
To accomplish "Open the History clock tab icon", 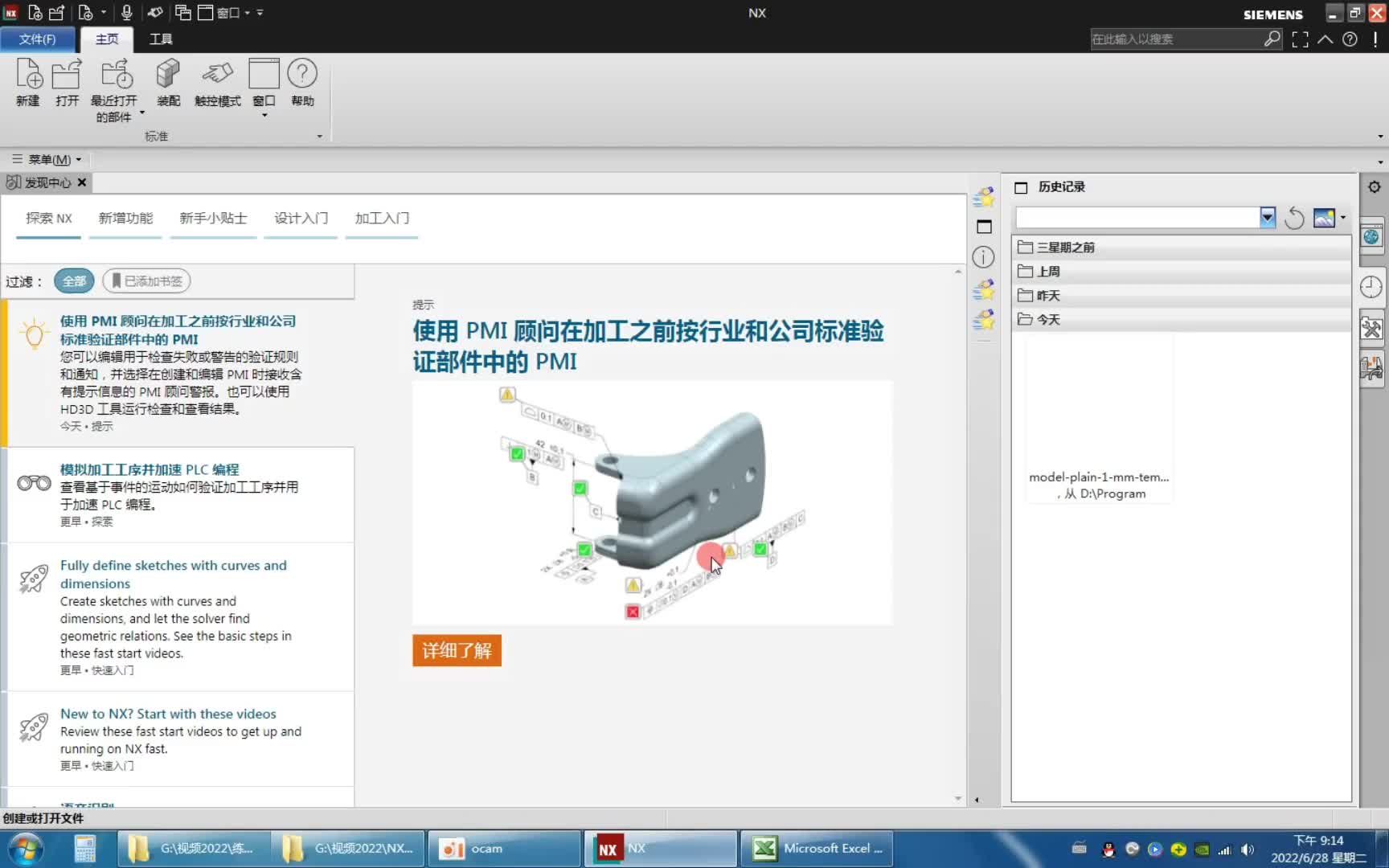I will pos(1371,287).
